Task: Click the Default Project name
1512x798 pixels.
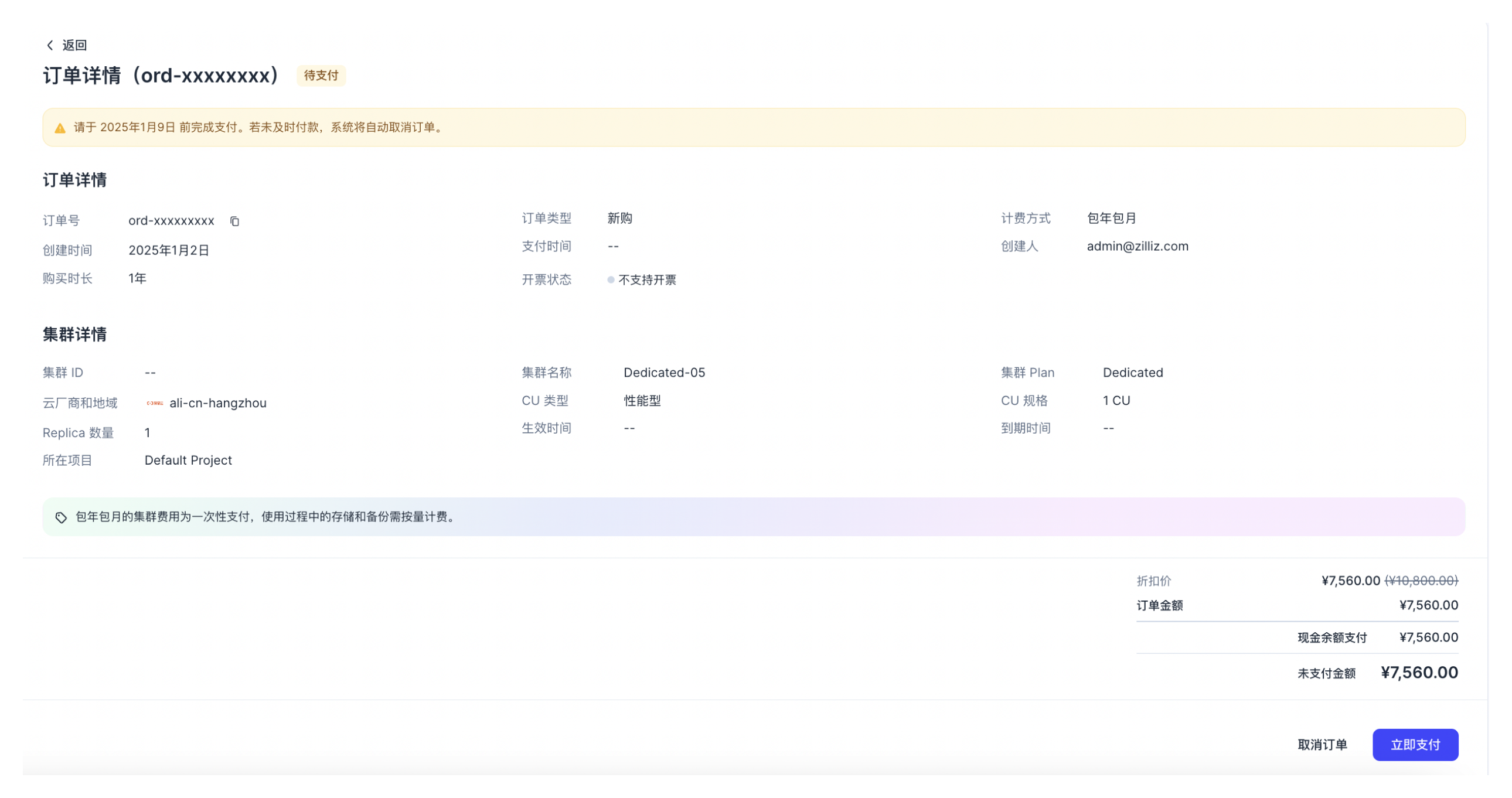Action: pos(188,460)
